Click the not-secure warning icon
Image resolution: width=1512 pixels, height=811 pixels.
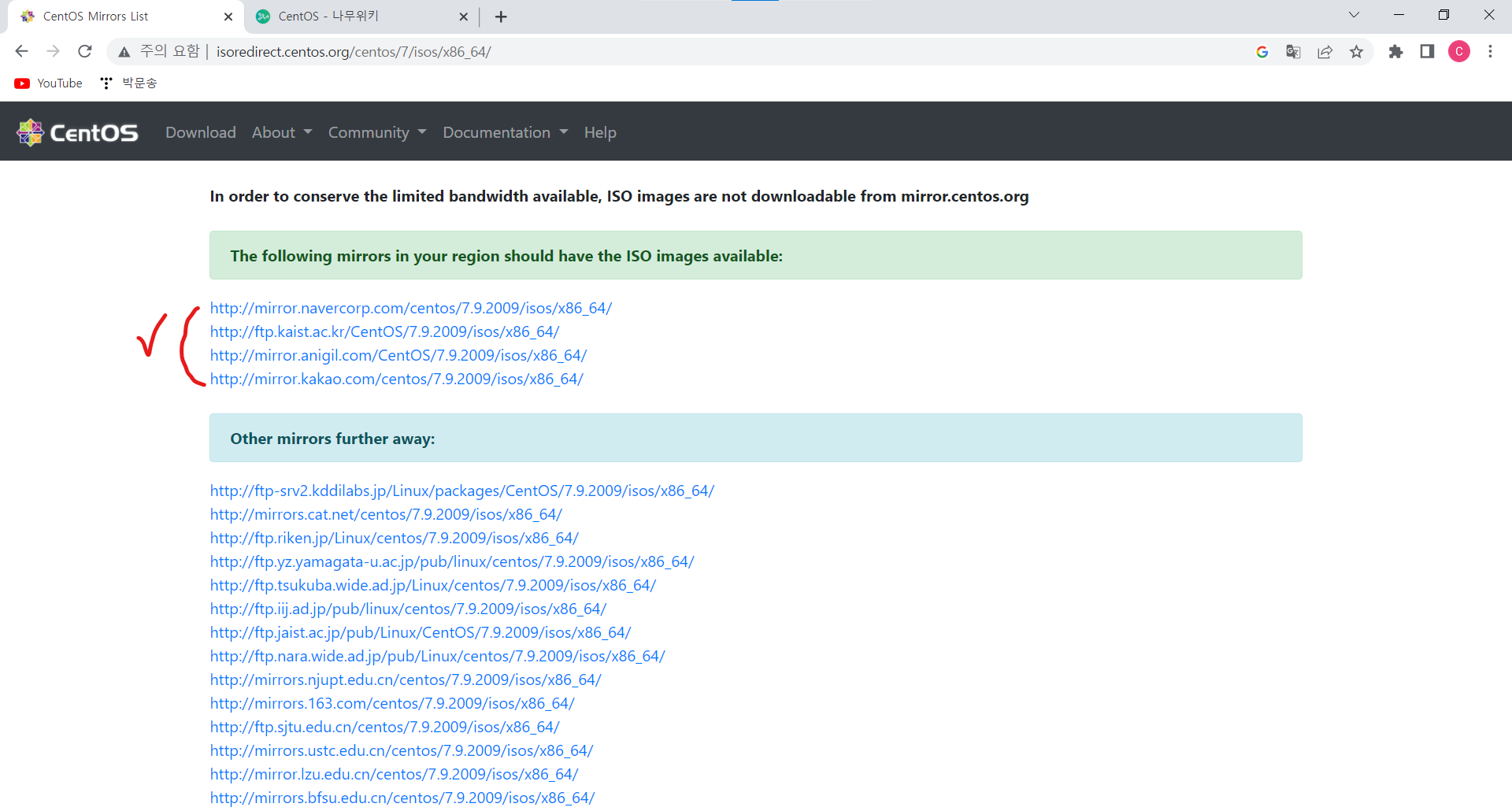124,52
